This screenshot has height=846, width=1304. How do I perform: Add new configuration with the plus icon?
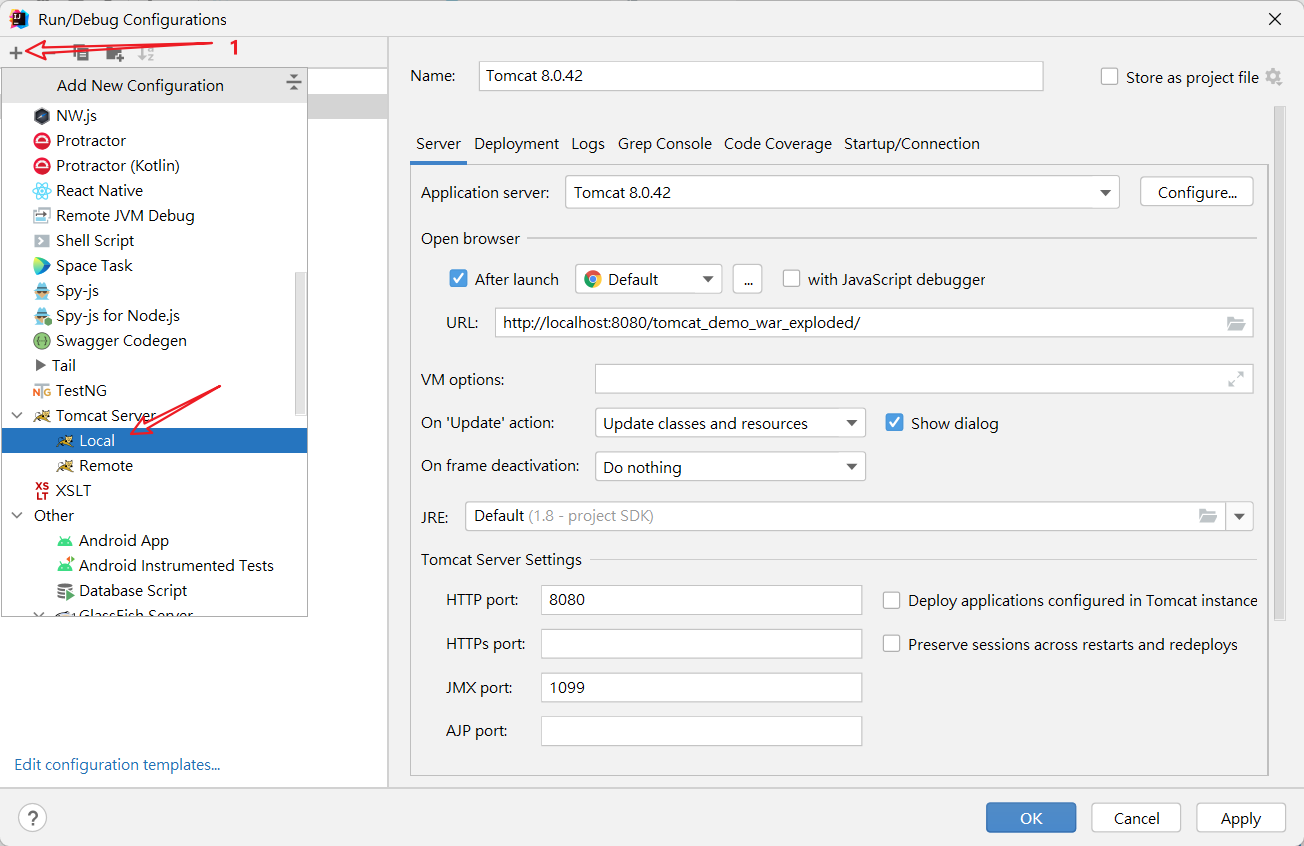16,52
